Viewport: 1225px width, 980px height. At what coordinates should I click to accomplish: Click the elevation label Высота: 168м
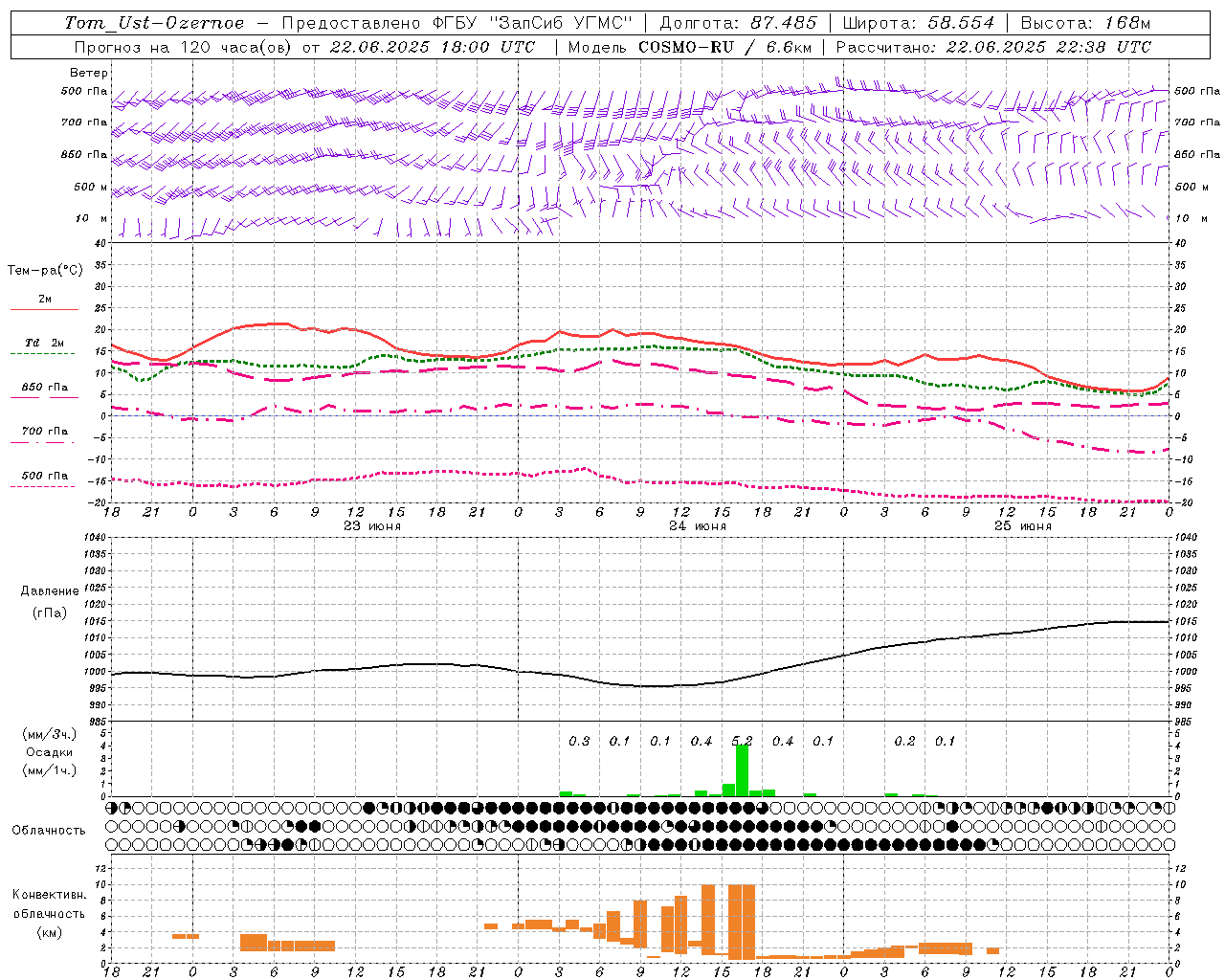coord(1085,23)
